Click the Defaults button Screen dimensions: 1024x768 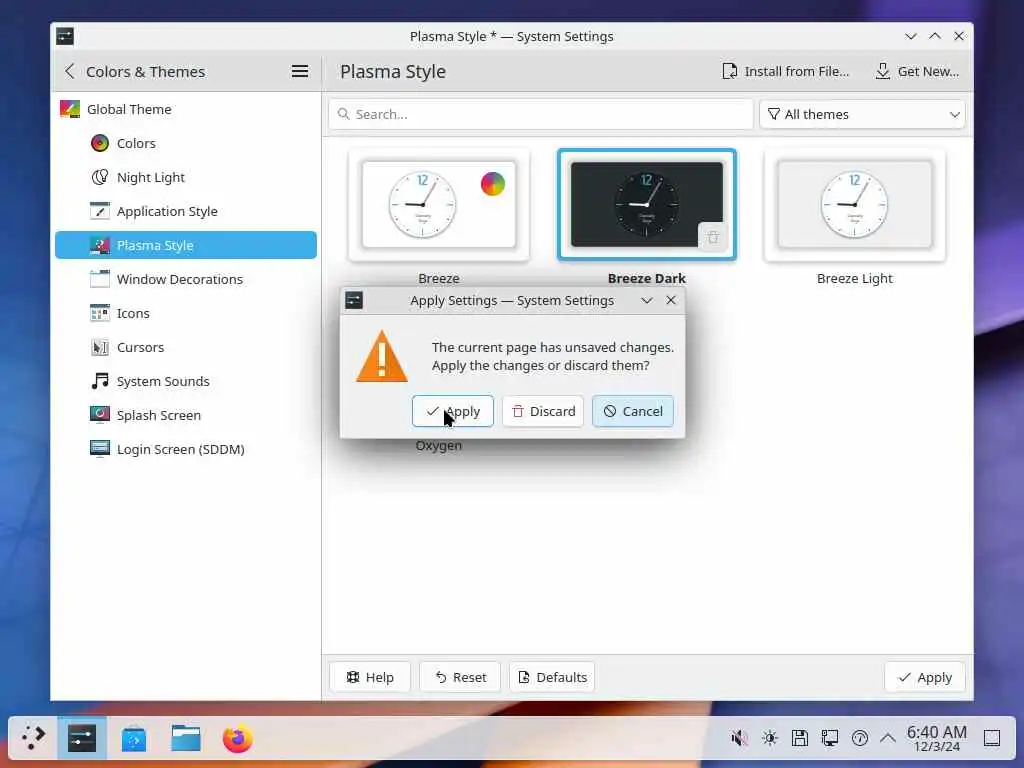552,677
